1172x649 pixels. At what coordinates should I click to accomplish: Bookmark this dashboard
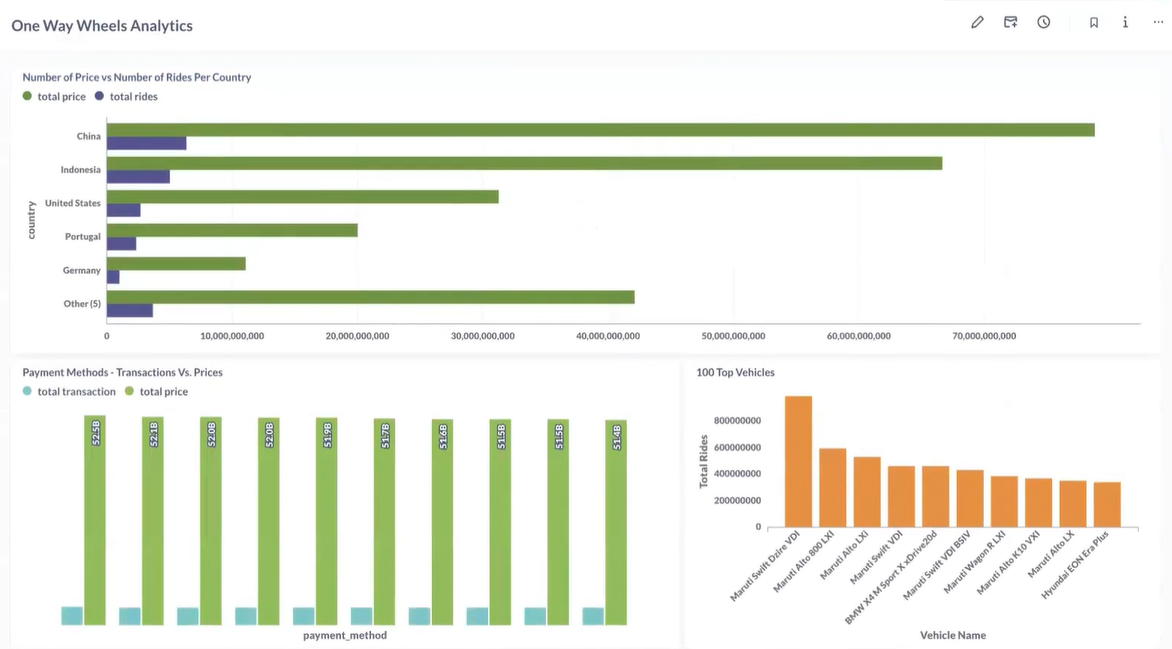coord(1094,22)
